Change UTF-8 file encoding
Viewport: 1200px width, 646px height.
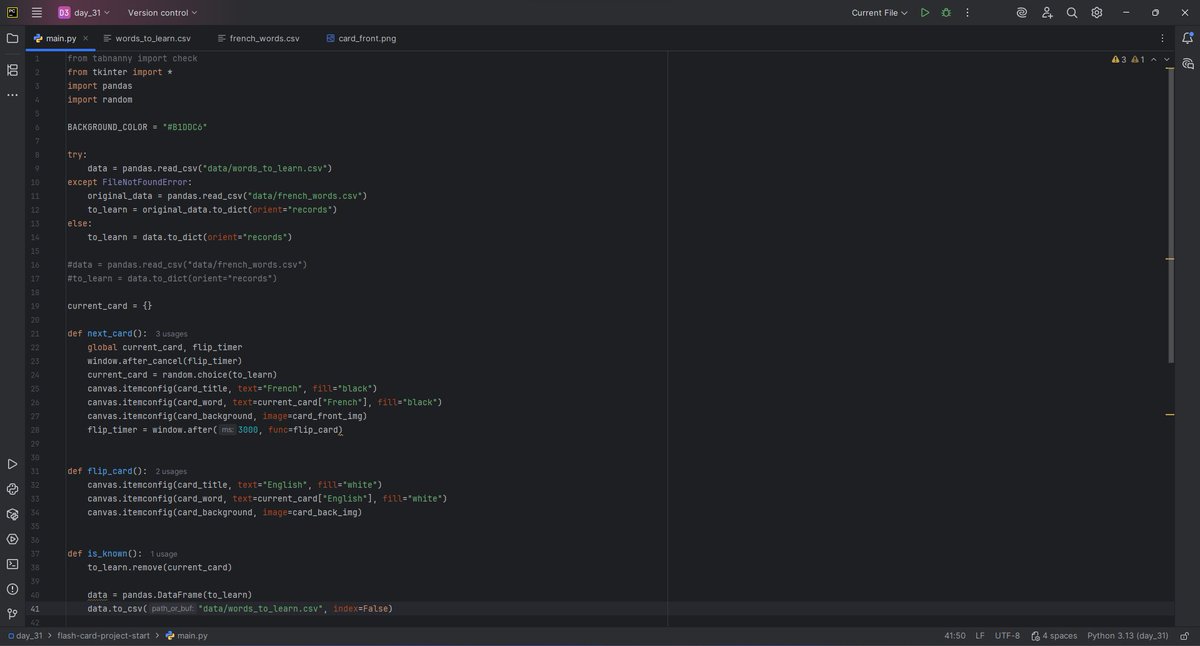point(1008,635)
